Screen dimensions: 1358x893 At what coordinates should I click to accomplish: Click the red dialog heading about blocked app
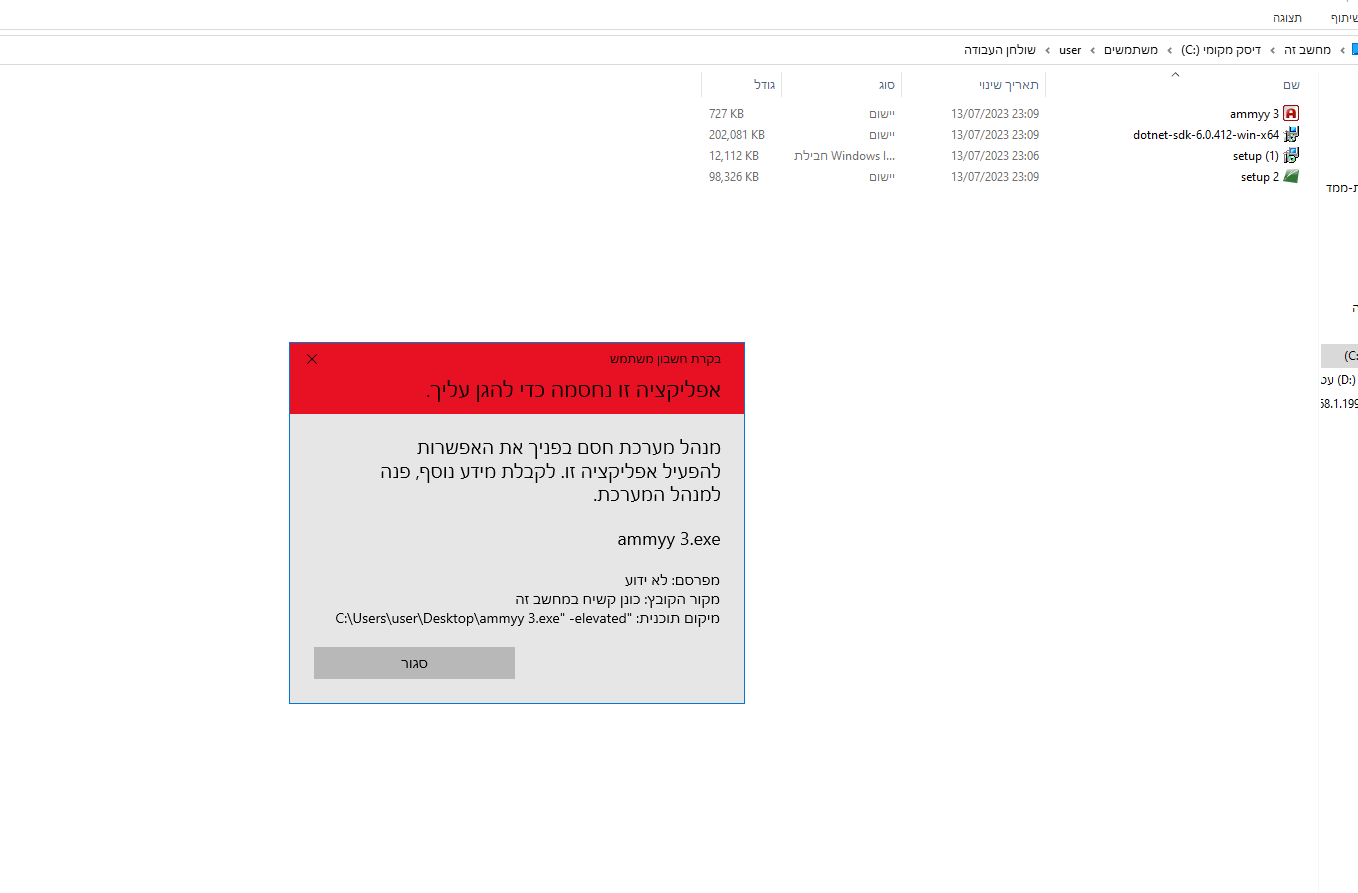click(x=574, y=390)
